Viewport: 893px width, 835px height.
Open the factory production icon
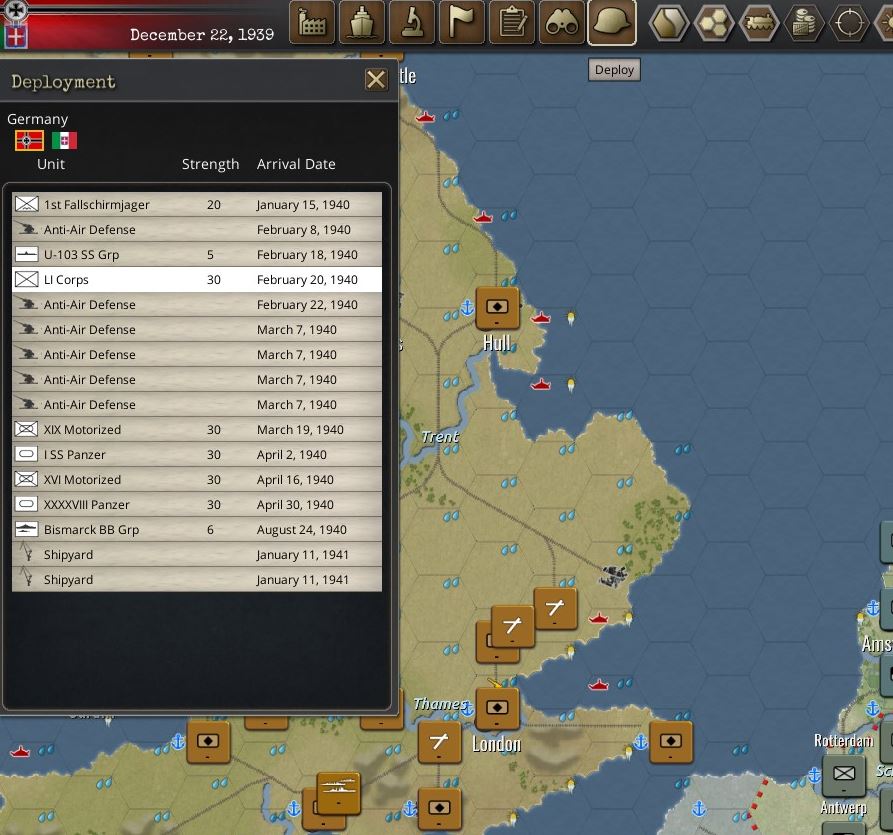[x=312, y=22]
